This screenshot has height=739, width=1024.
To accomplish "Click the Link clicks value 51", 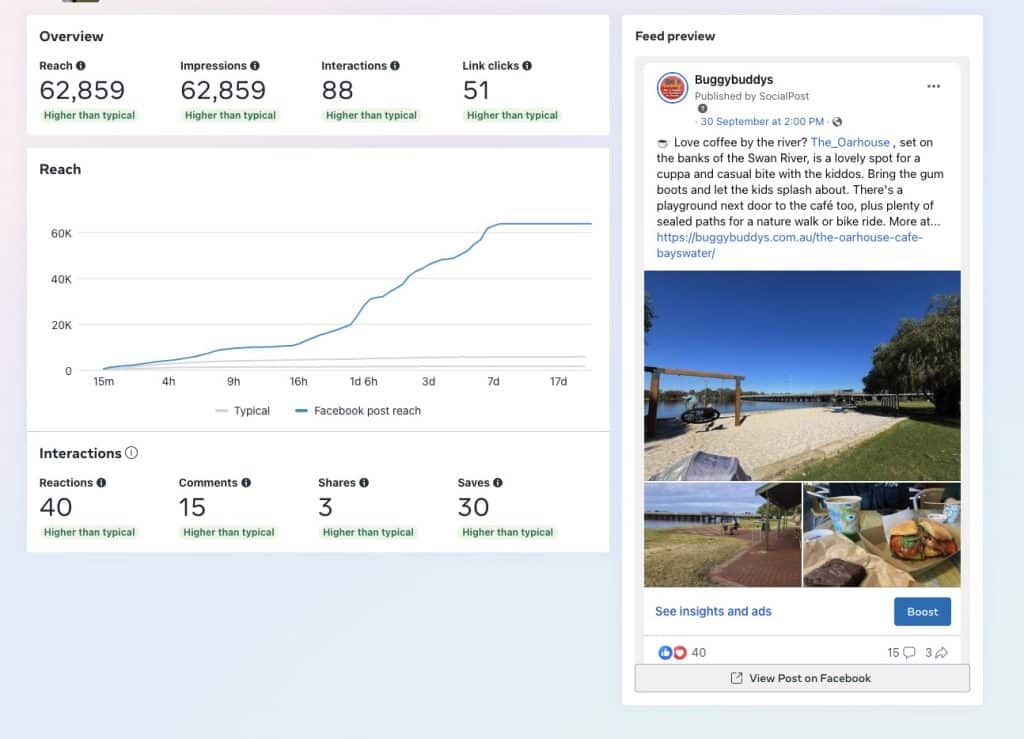I will 476,90.
